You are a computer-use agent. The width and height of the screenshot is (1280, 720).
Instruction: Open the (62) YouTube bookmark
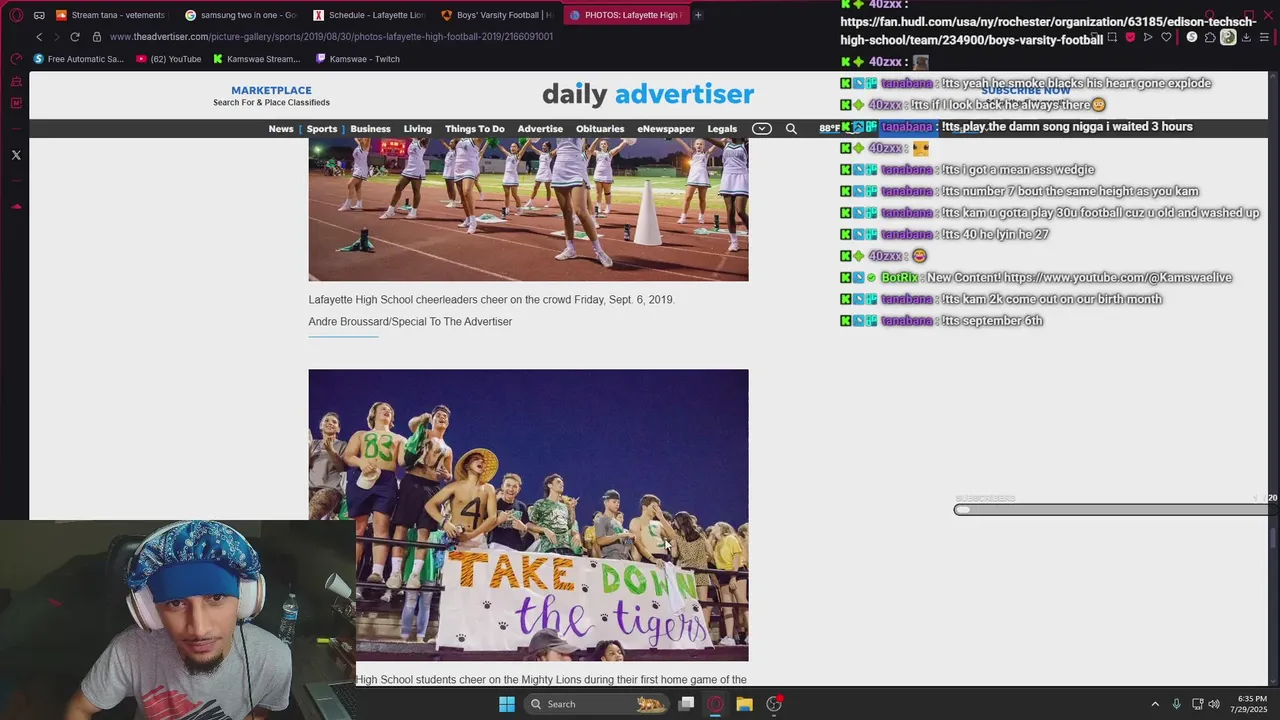click(168, 59)
